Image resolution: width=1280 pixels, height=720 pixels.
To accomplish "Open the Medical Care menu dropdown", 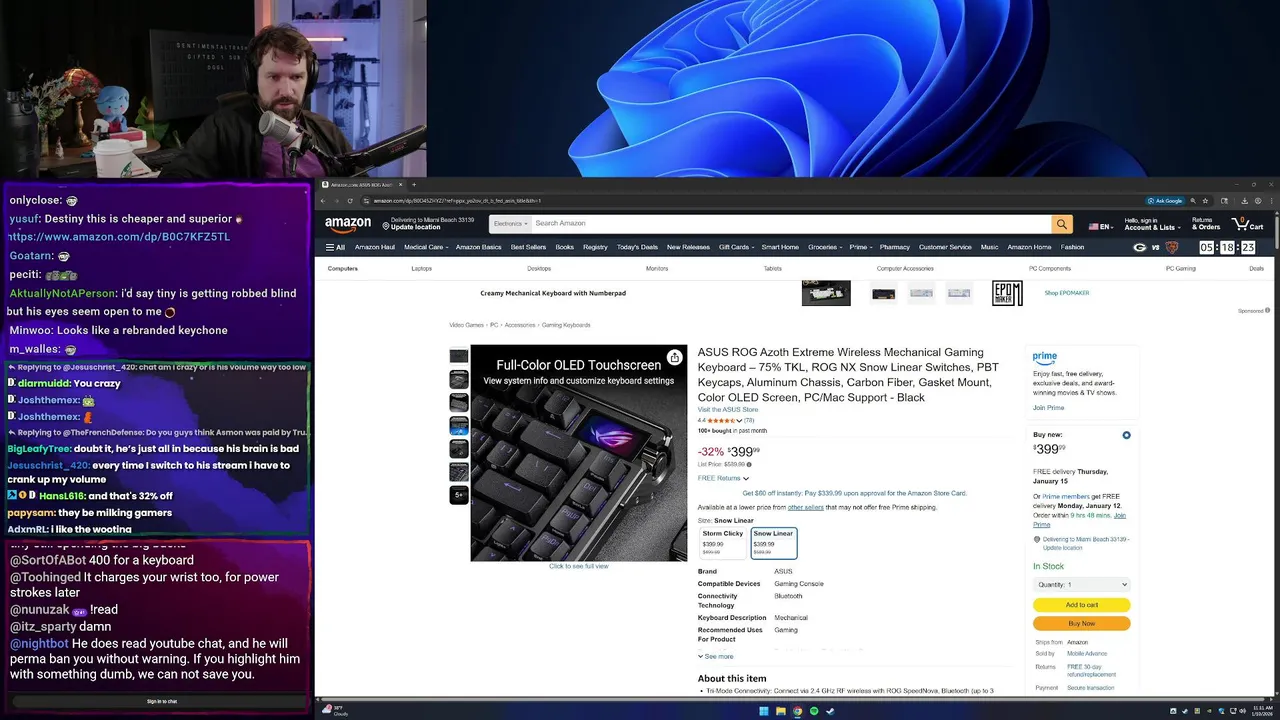I will [425, 247].
